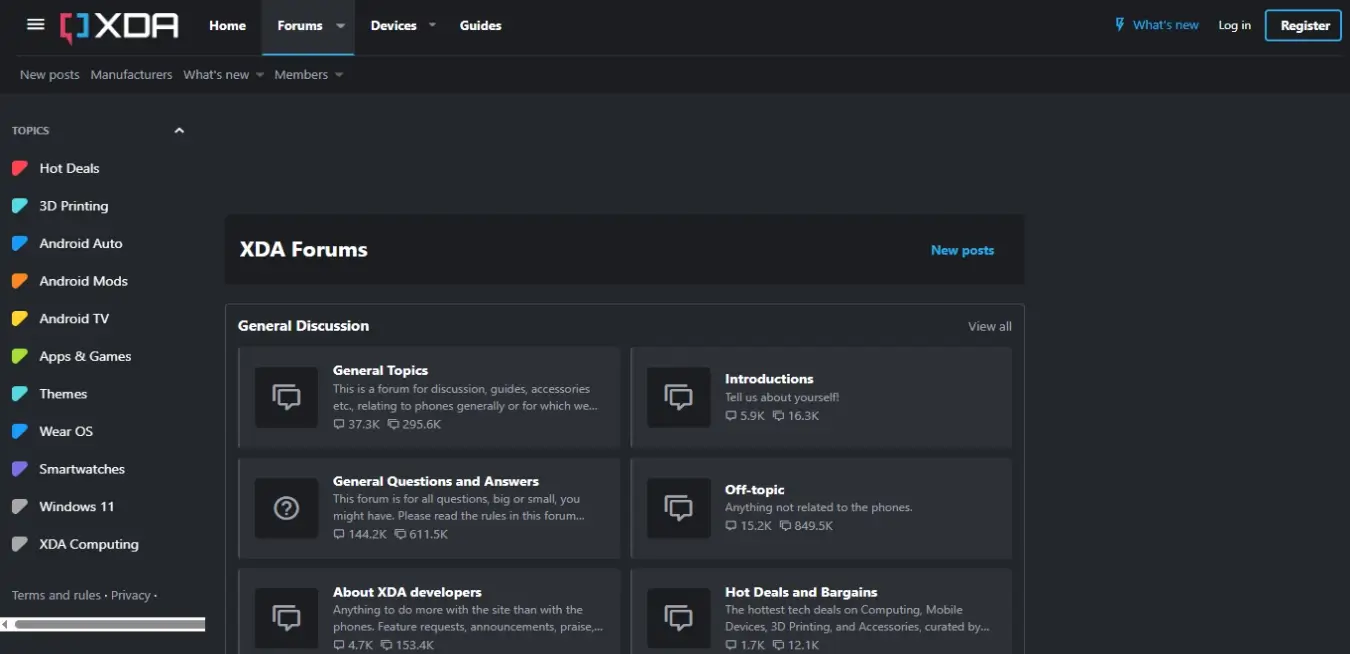Click the Log in link
The image size is (1350, 654).
click(1234, 26)
